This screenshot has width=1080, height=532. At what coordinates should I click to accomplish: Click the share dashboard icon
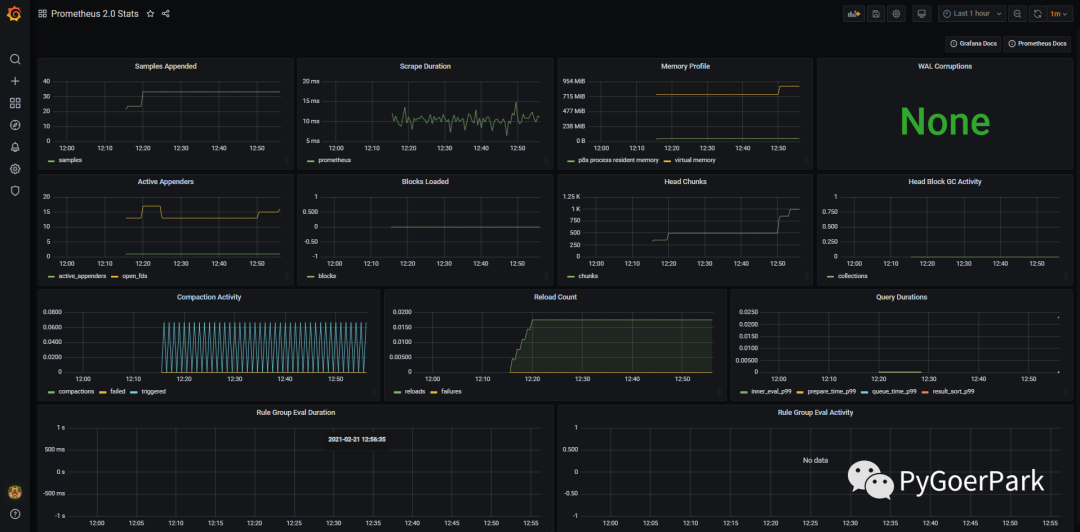166,14
